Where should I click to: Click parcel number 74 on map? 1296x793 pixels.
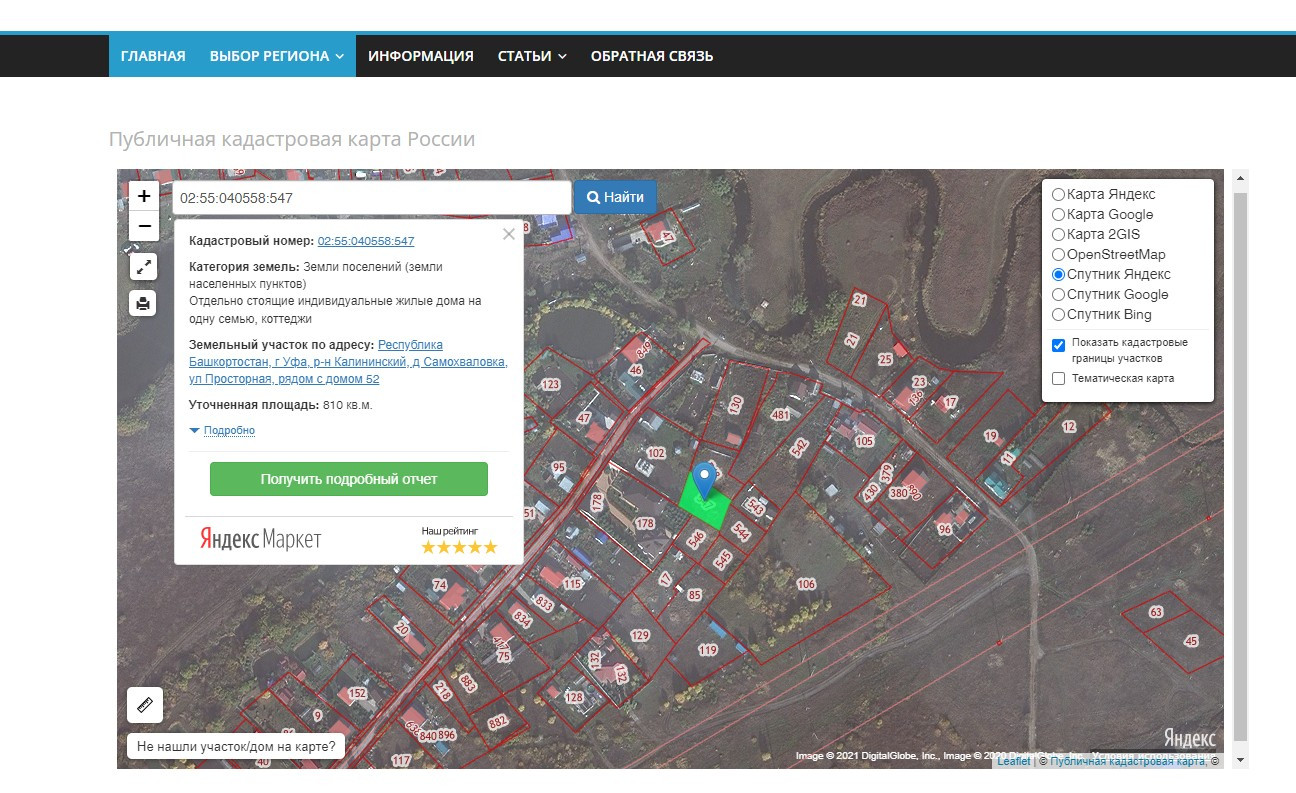(x=439, y=585)
